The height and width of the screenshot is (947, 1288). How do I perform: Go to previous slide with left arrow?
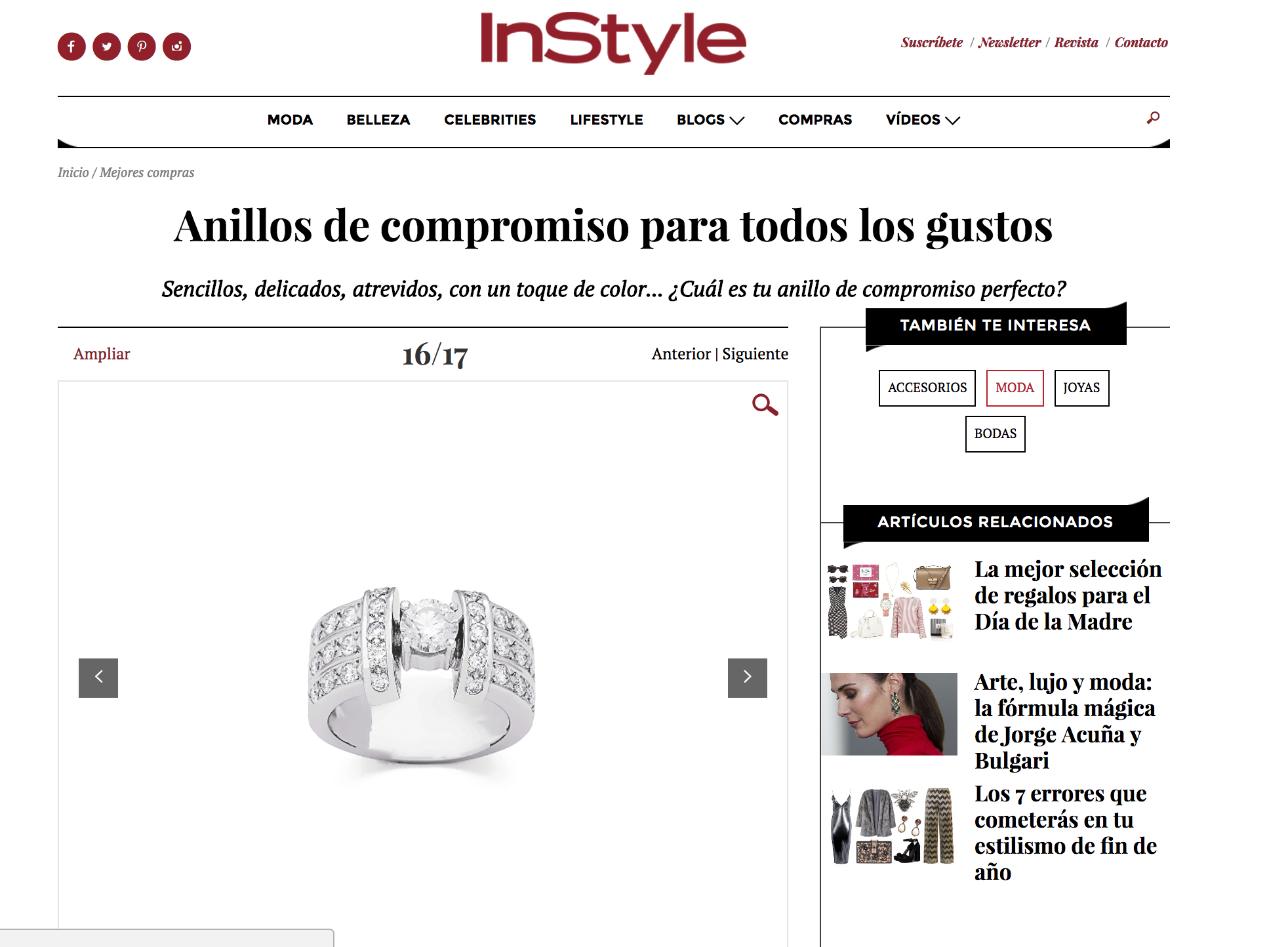(98, 677)
